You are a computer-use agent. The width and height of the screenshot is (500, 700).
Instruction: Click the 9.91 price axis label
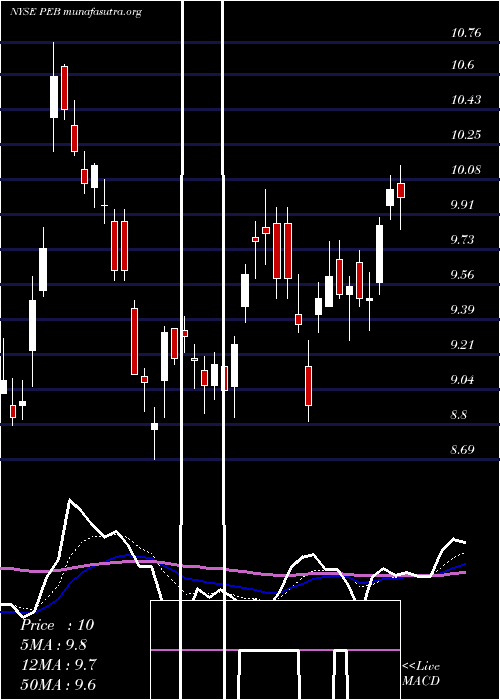[x=463, y=205]
